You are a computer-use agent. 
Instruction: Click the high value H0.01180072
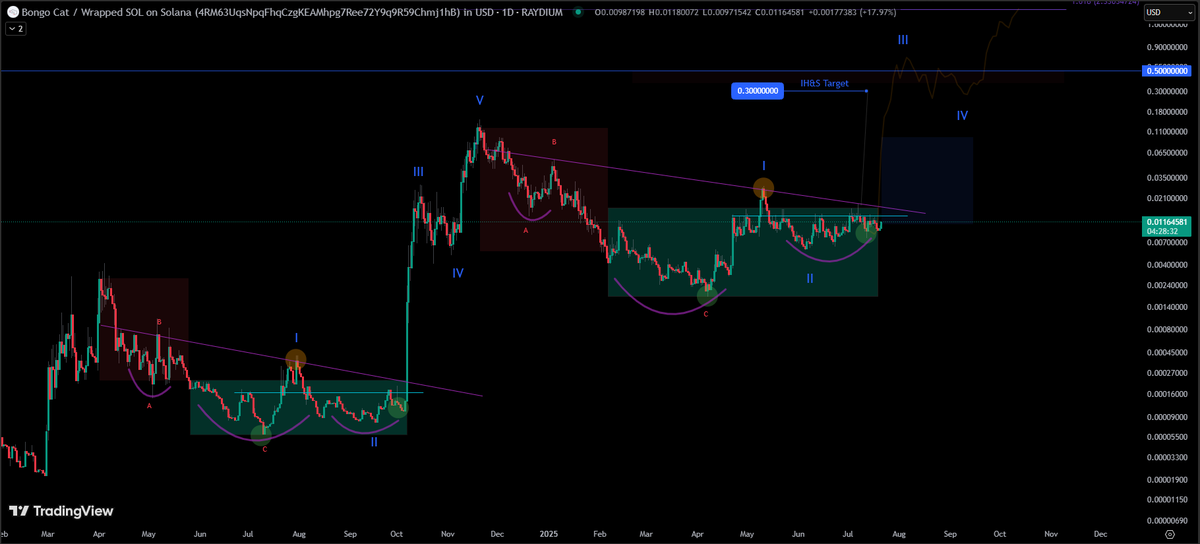(x=675, y=12)
